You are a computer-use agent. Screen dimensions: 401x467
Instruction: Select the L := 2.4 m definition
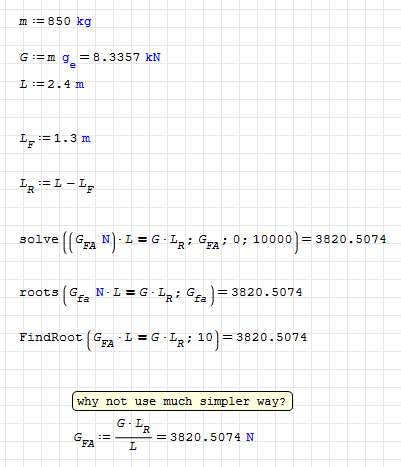(52, 84)
